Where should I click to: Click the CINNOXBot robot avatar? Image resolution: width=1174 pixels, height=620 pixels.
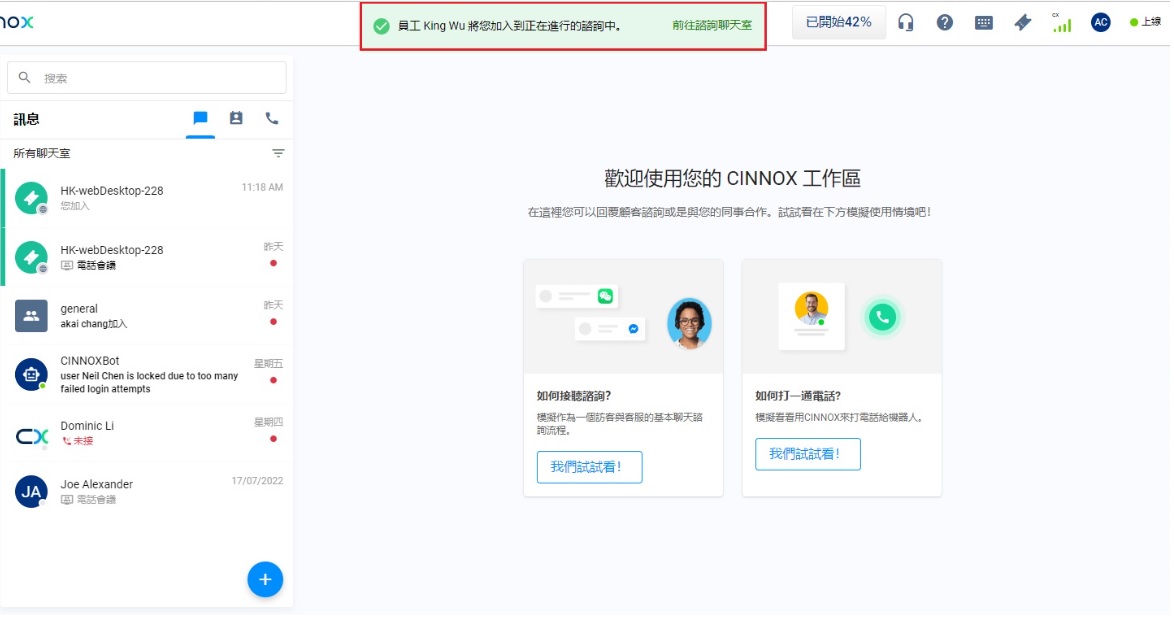tap(31, 375)
